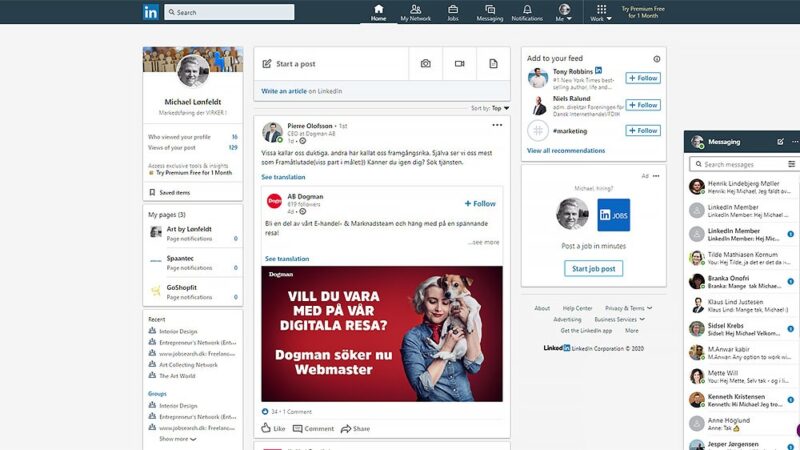Click Start job post button
Viewport: 800px width, 450px height.
click(593, 268)
